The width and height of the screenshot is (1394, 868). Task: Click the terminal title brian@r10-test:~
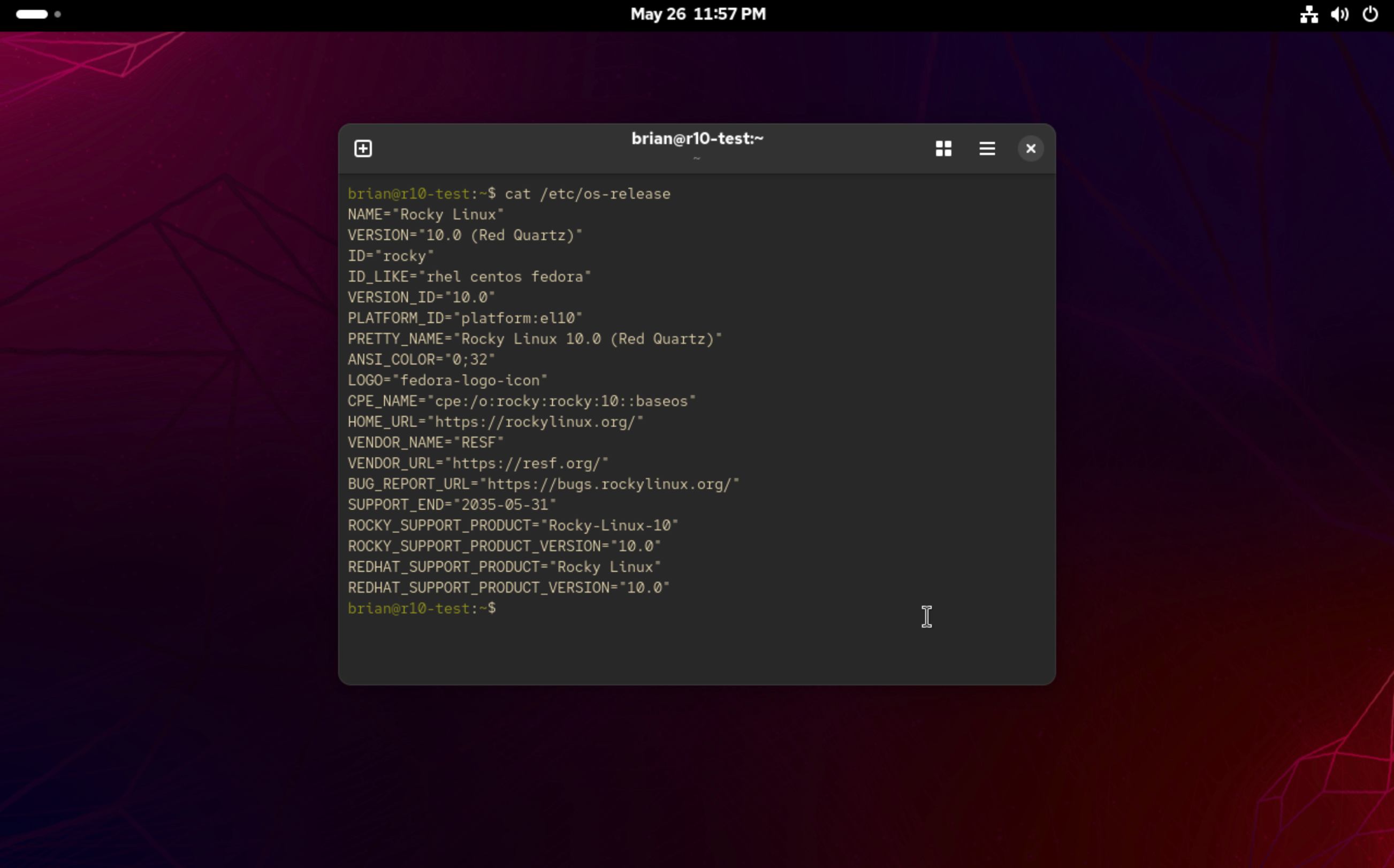click(697, 139)
